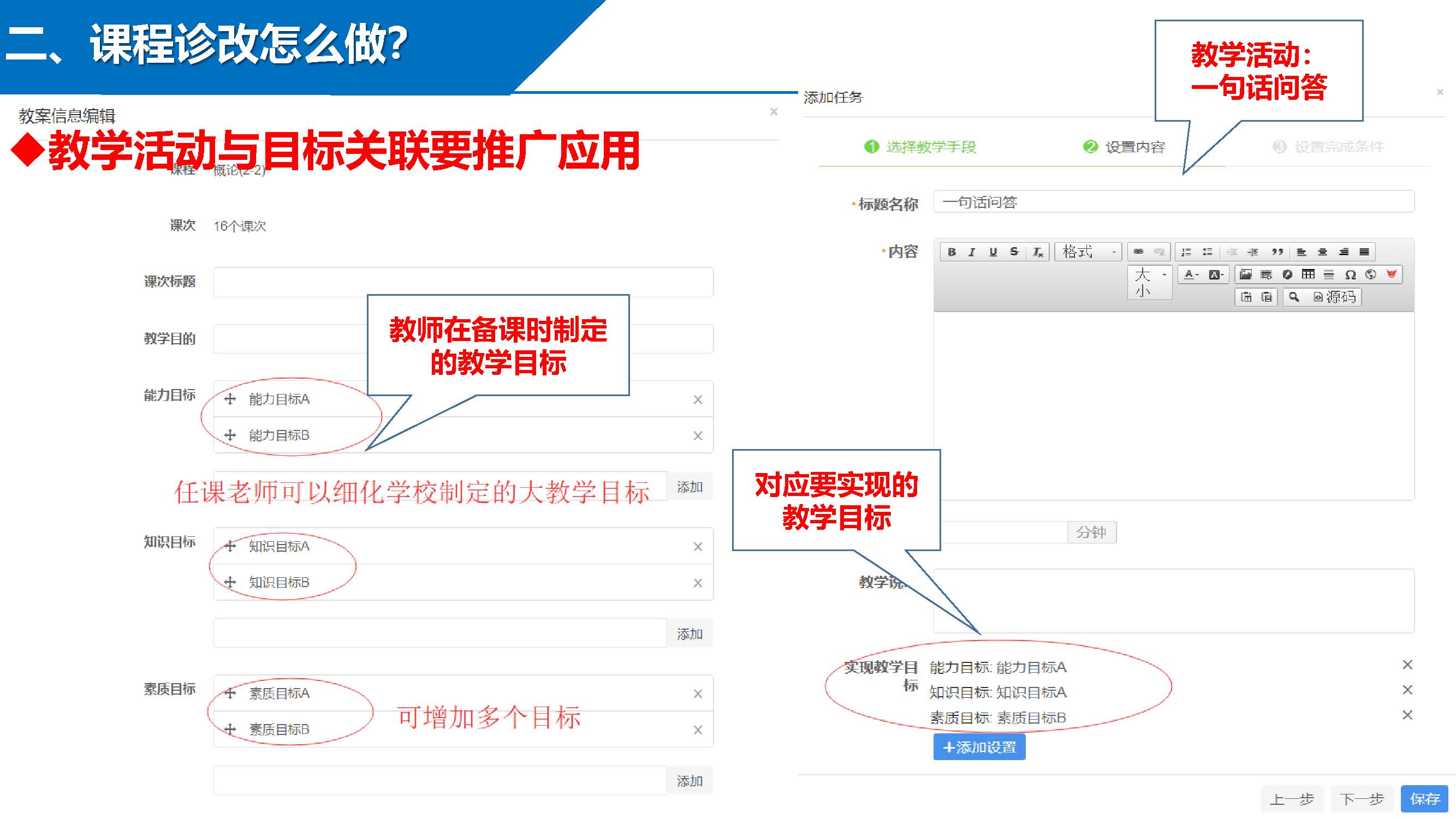Click the block quote icon

pyautogui.click(x=1277, y=252)
